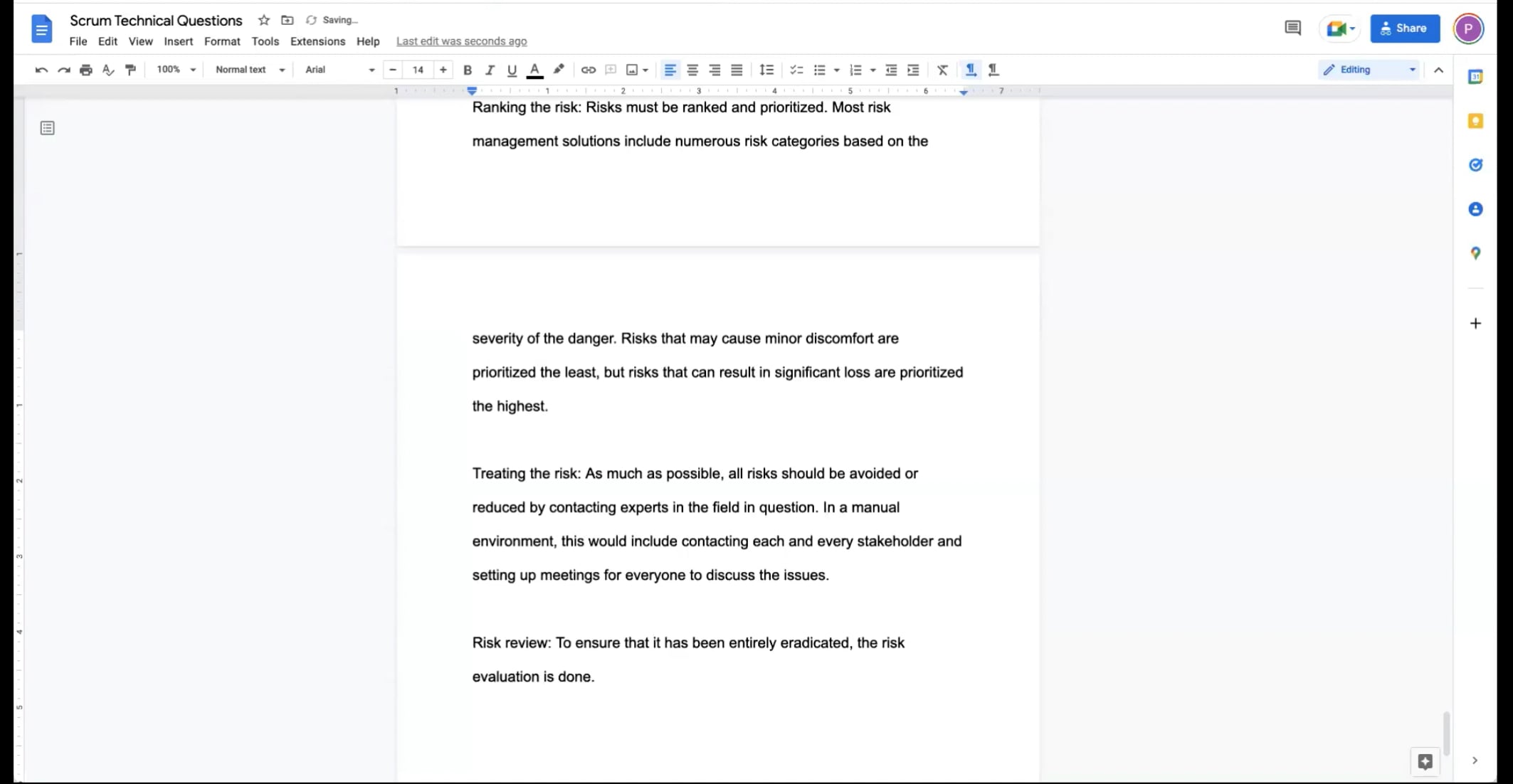
Task: Toggle bold formatting
Action: pos(468,70)
